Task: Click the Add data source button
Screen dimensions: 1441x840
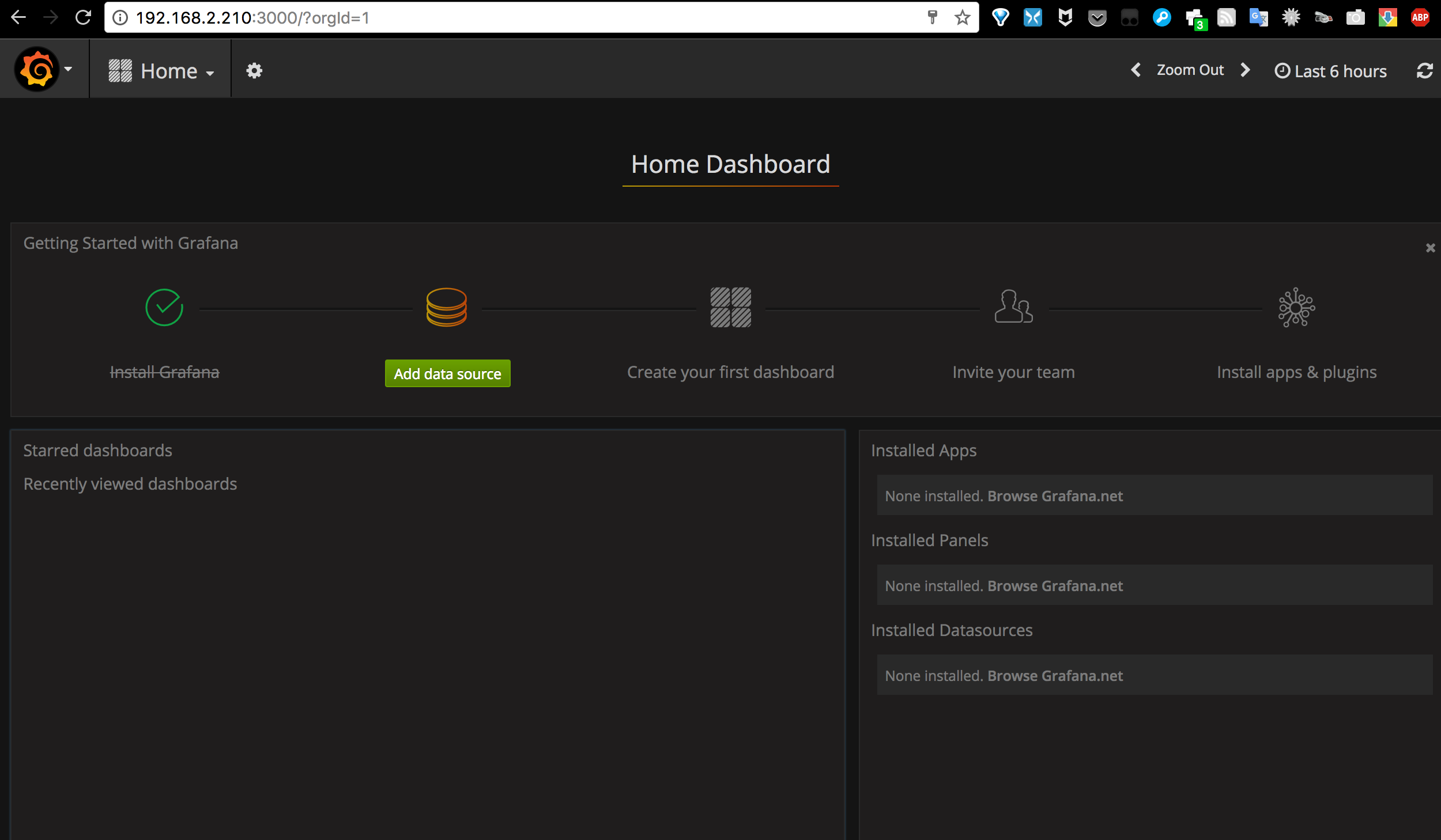Action: pyautogui.click(x=447, y=373)
